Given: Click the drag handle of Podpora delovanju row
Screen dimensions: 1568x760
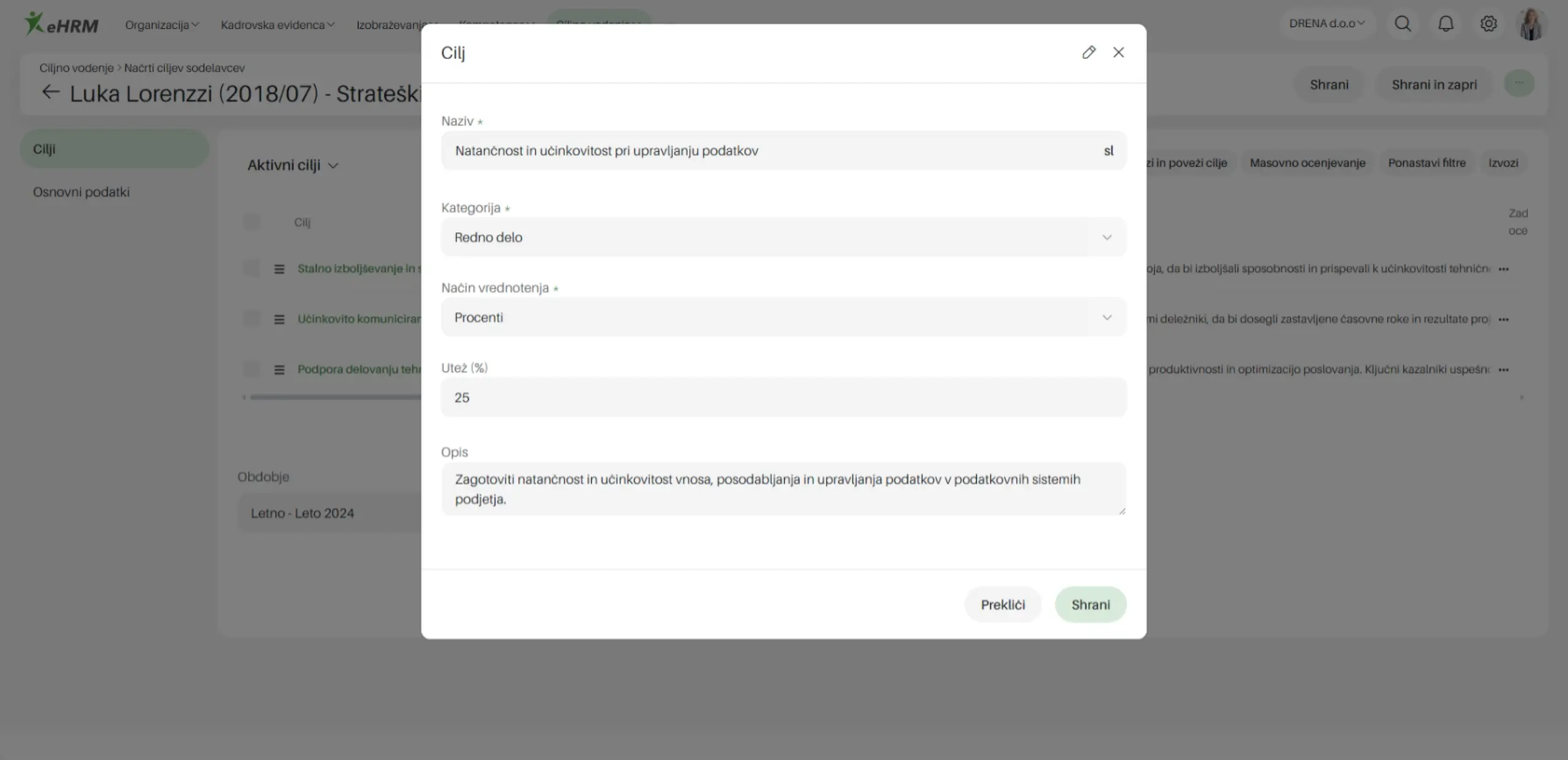Looking at the screenshot, I should [x=279, y=370].
